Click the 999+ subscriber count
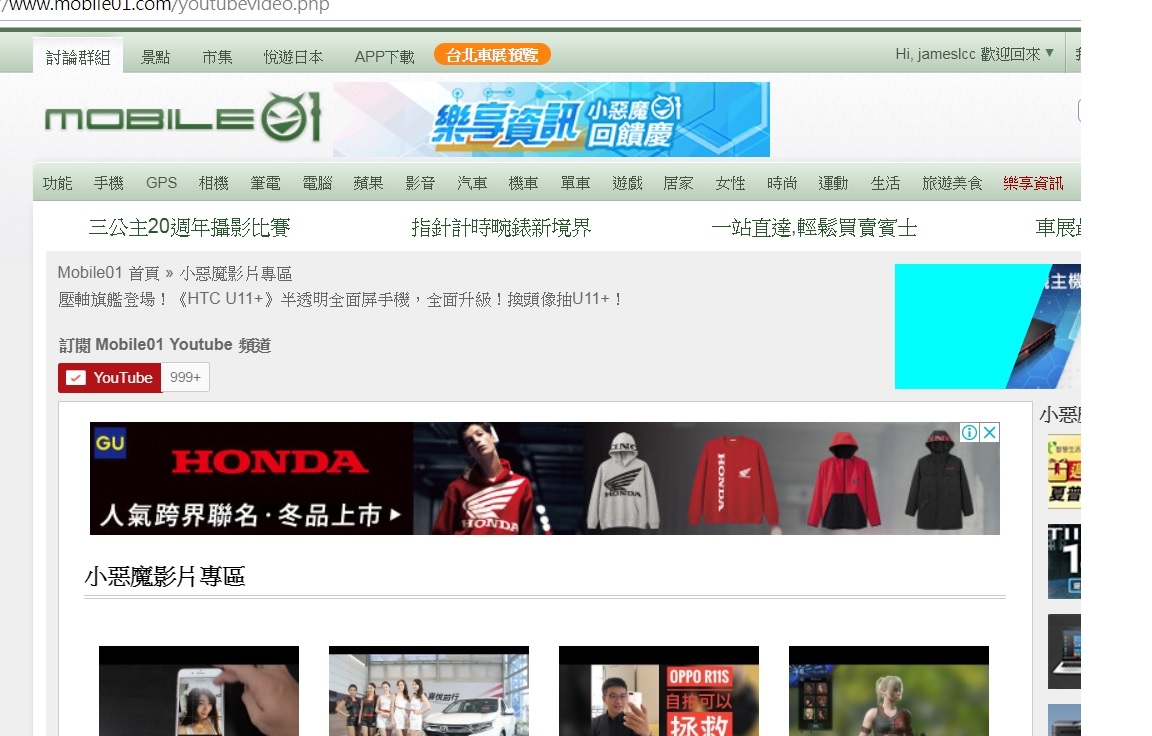Viewport: 1152px width, 736px height. 185,378
